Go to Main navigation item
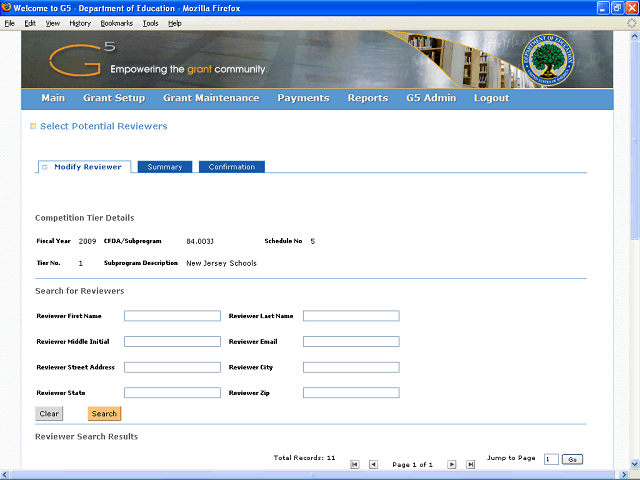Viewport: 640px width, 480px height. 53,98
